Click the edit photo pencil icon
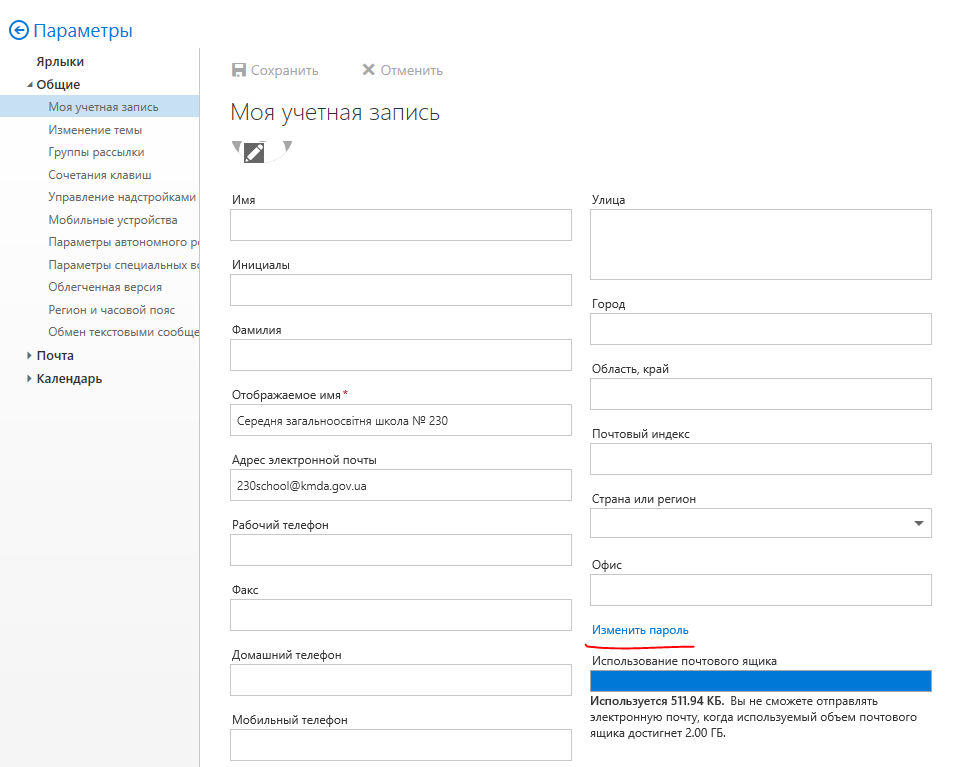 coord(254,153)
